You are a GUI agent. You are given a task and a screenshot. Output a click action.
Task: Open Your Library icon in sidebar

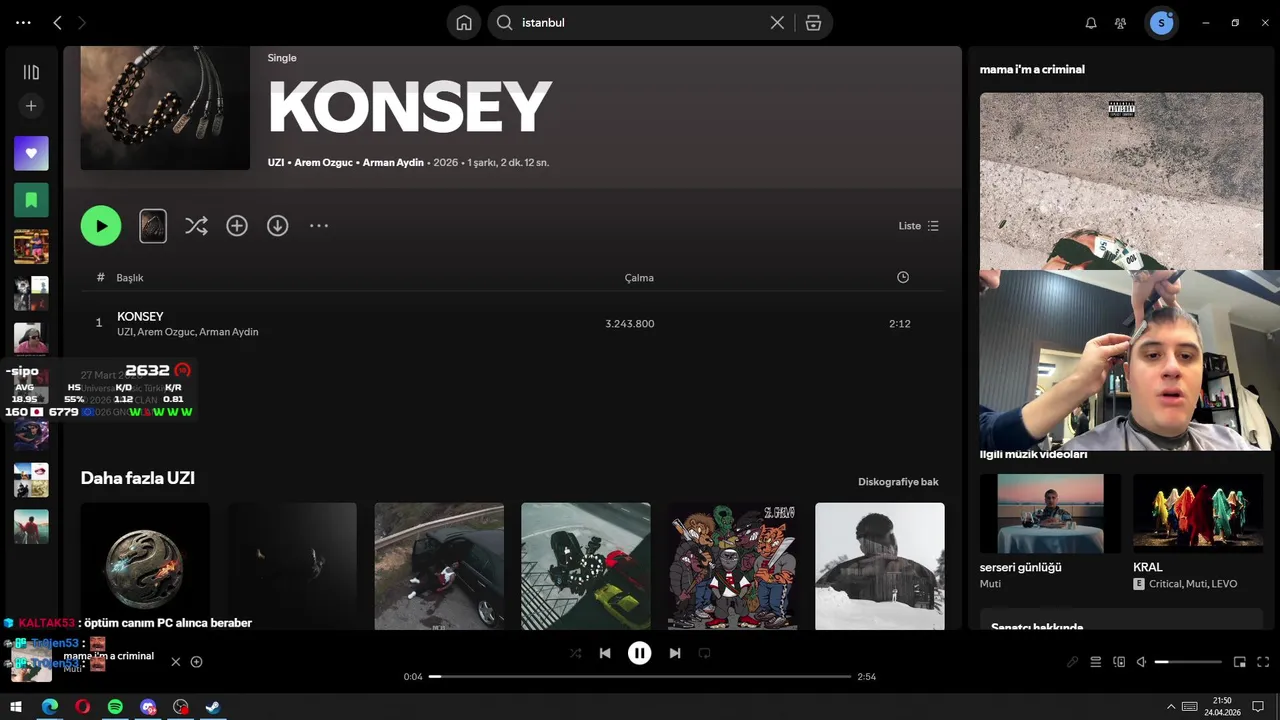pos(31,72)
